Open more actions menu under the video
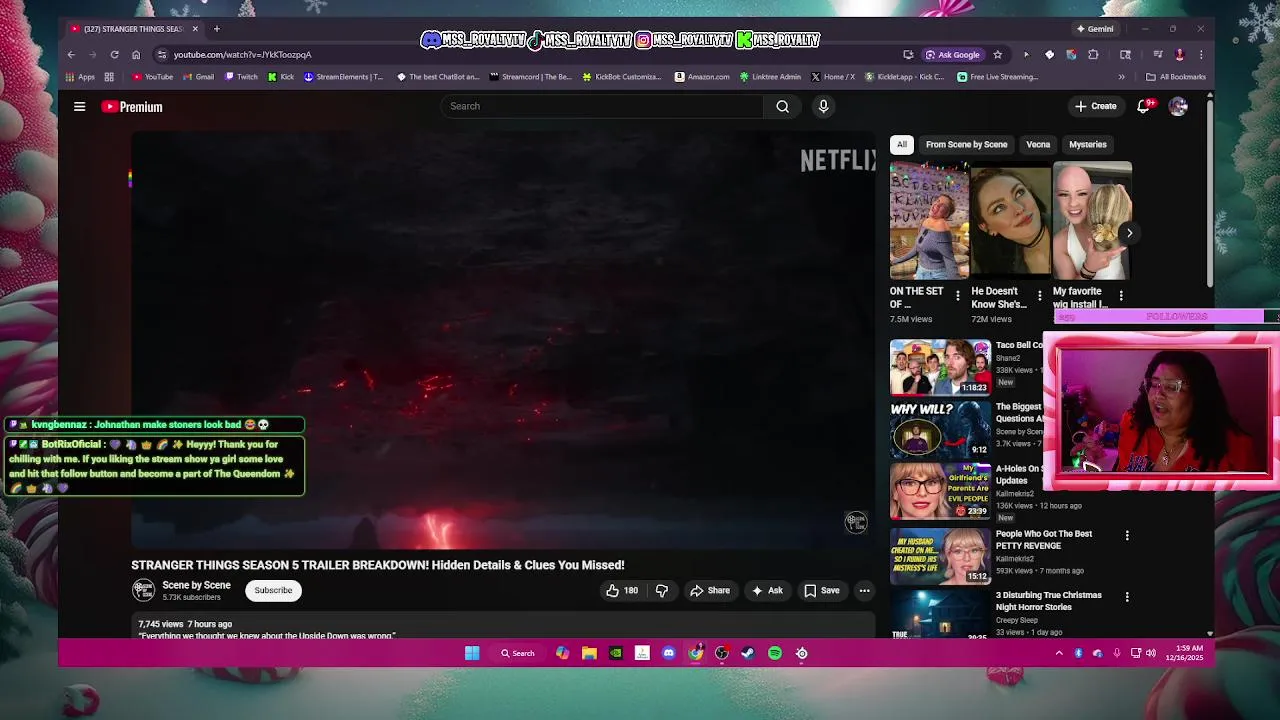1280x720 pixels. click(x=864, y=591)
